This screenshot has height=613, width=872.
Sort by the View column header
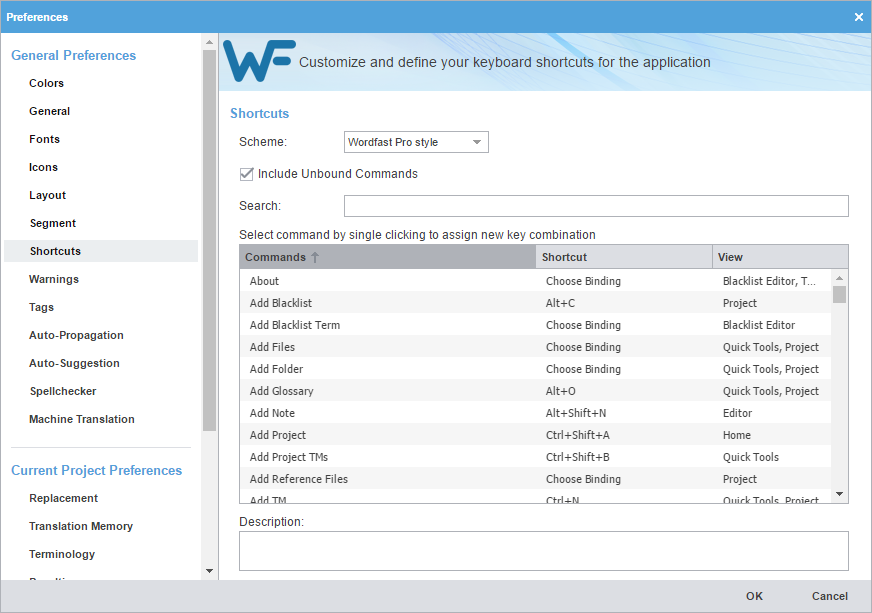click(780, 257)
